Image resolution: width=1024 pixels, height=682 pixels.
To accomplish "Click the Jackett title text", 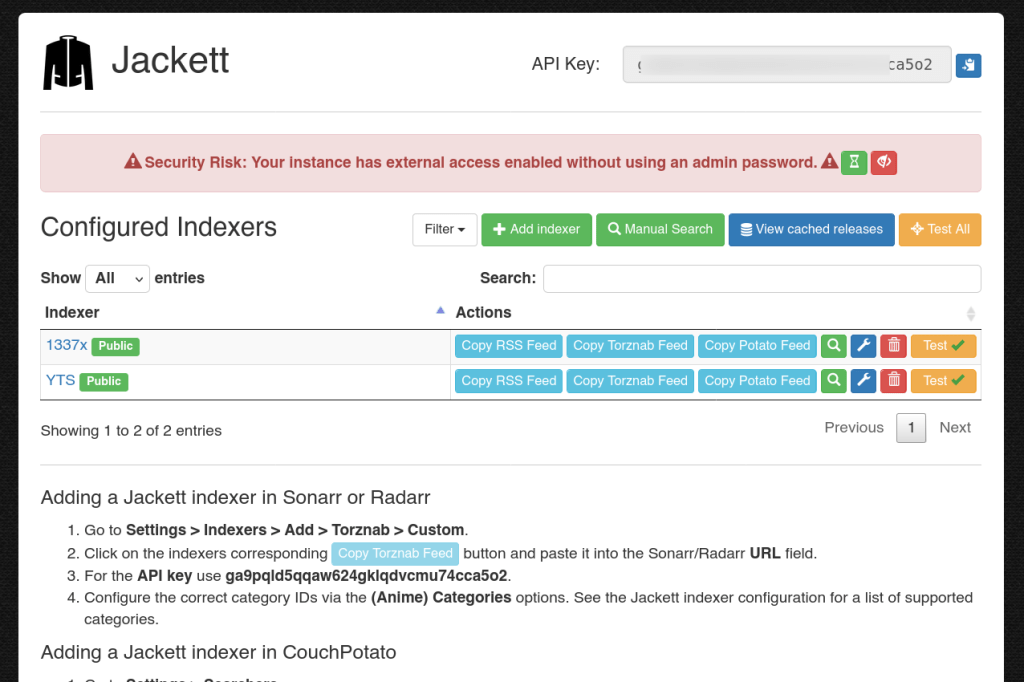I will tap(170, 61).
